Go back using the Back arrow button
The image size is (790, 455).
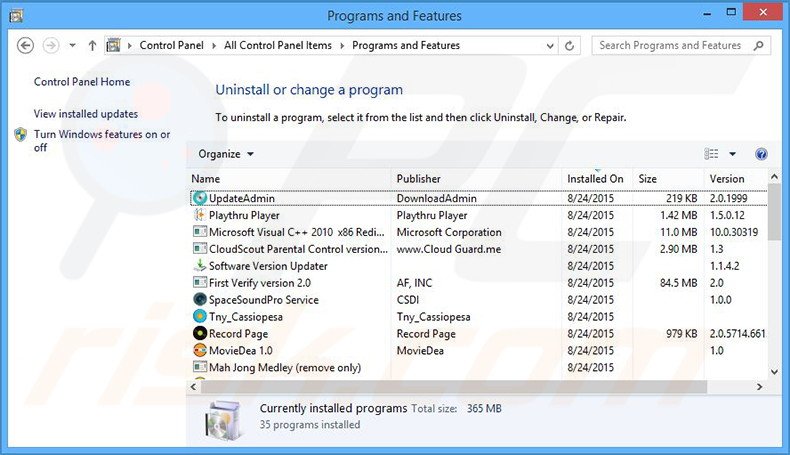click(x=25, y=46)
